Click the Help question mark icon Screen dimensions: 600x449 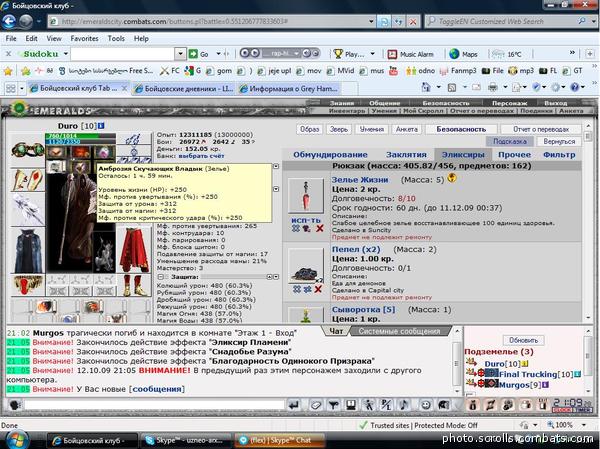pyautogui.click(x=575, y=88)
